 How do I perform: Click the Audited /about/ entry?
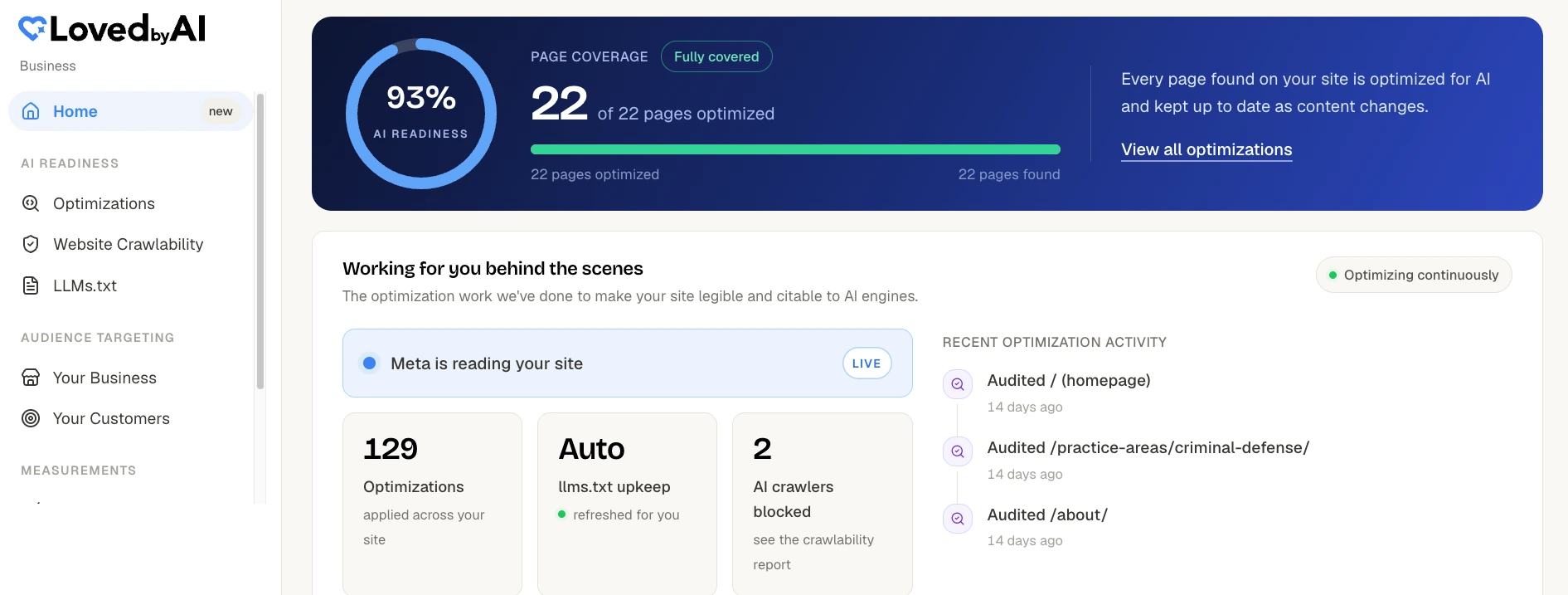coord(1047,515)
